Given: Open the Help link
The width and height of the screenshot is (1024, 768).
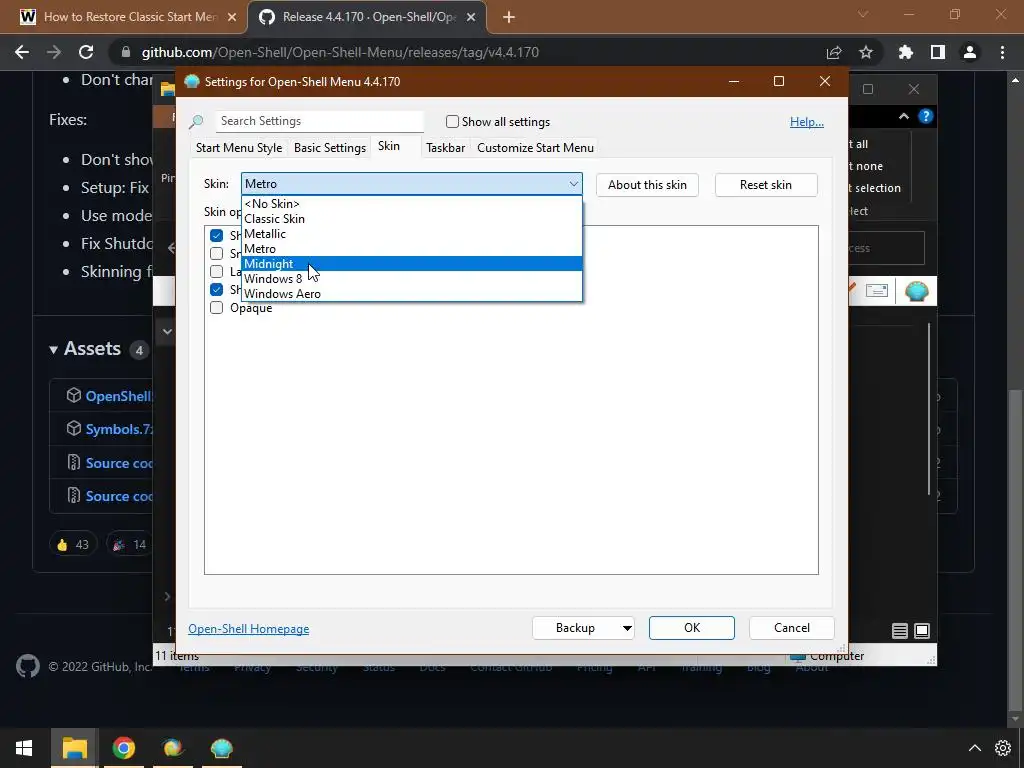Looking at the screenshot, I should 807,121.
